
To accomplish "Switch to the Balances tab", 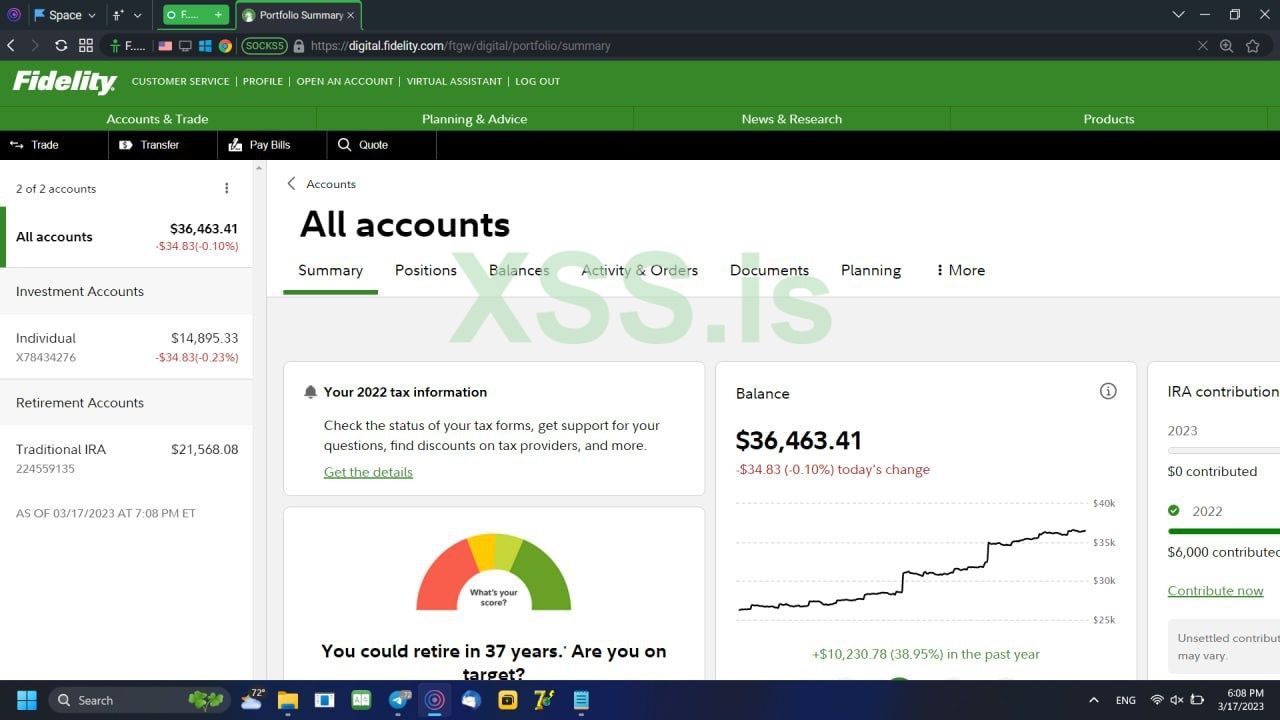I will tap(519, 270).
